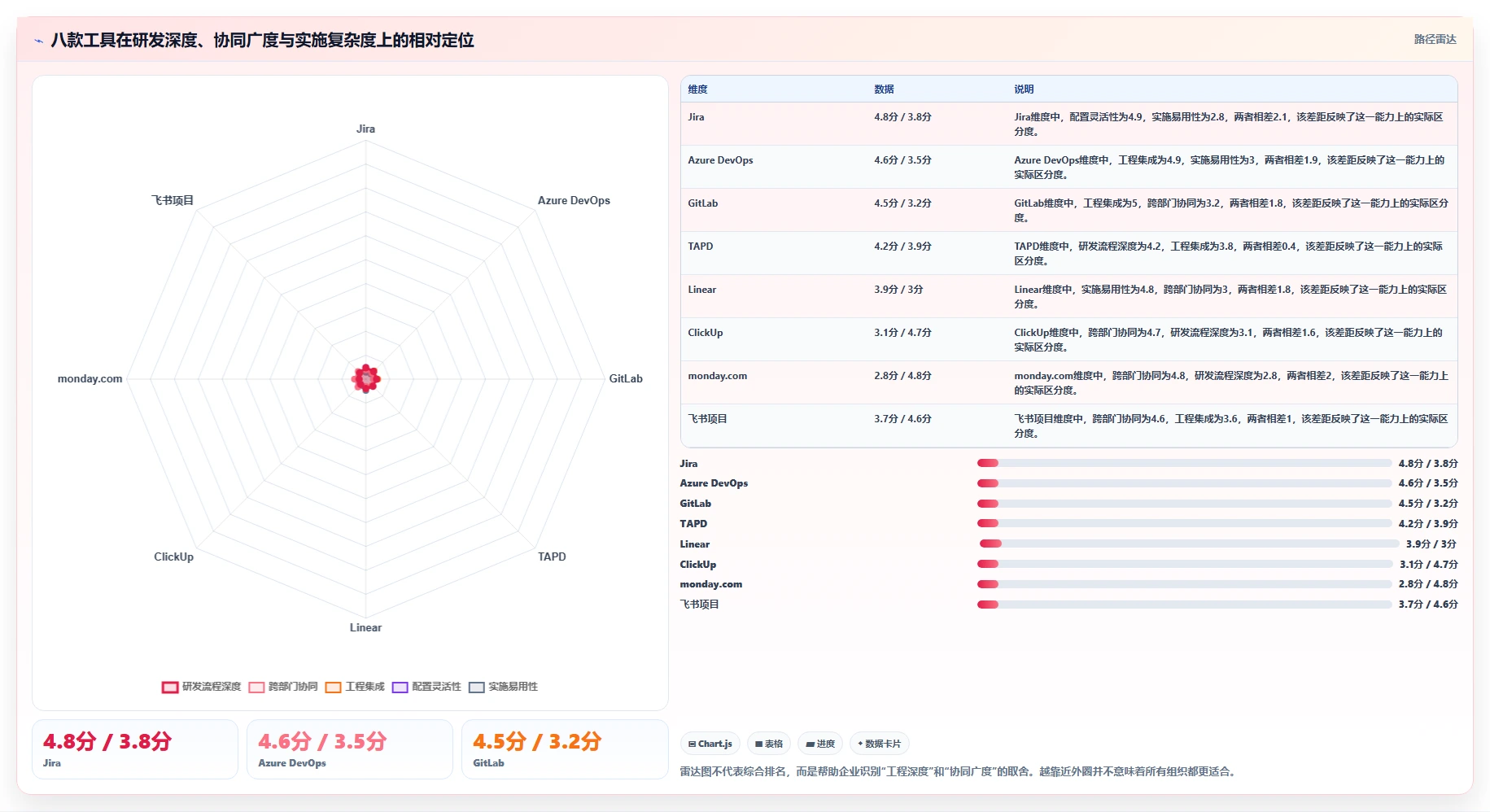The width and height of the screenshot is (1490, 812).
Task: Click the 数据卡片 chip
Action: coord(879,744)
